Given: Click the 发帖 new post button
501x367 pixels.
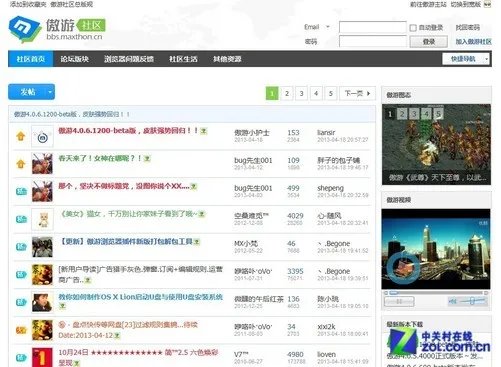Looking at the screenshot, I should click(27, 92).
